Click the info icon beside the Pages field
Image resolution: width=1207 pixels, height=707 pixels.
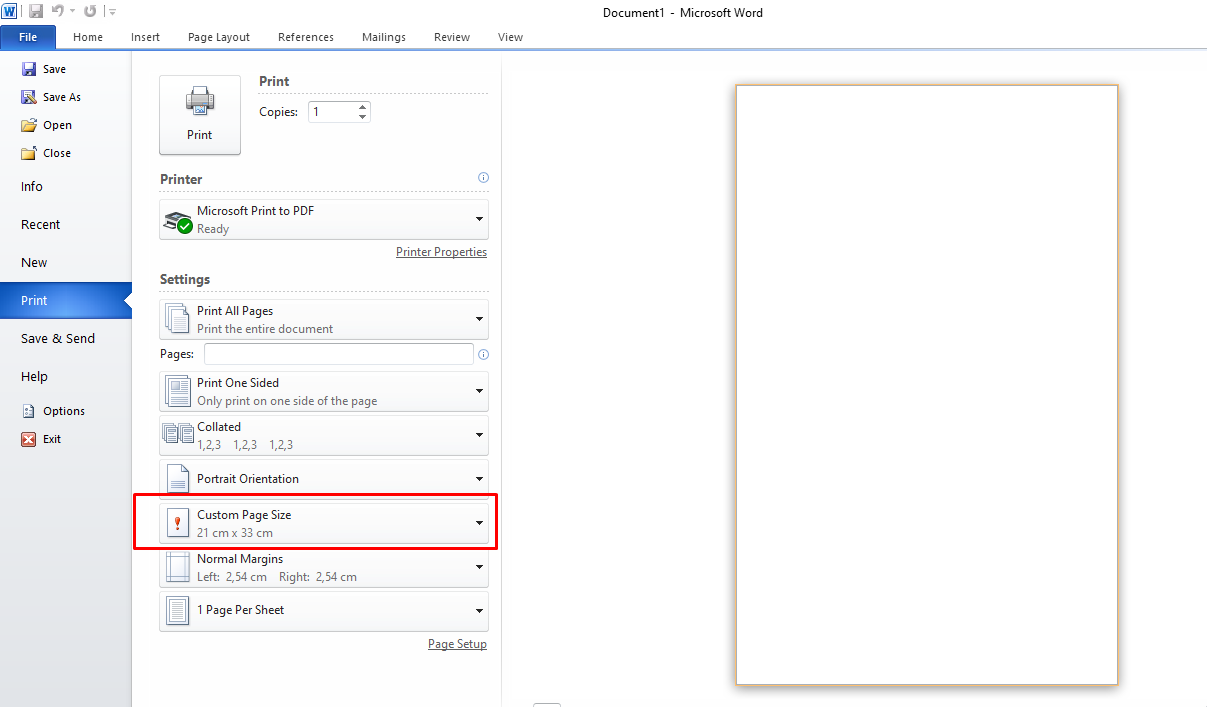click(x=483, y=354)
